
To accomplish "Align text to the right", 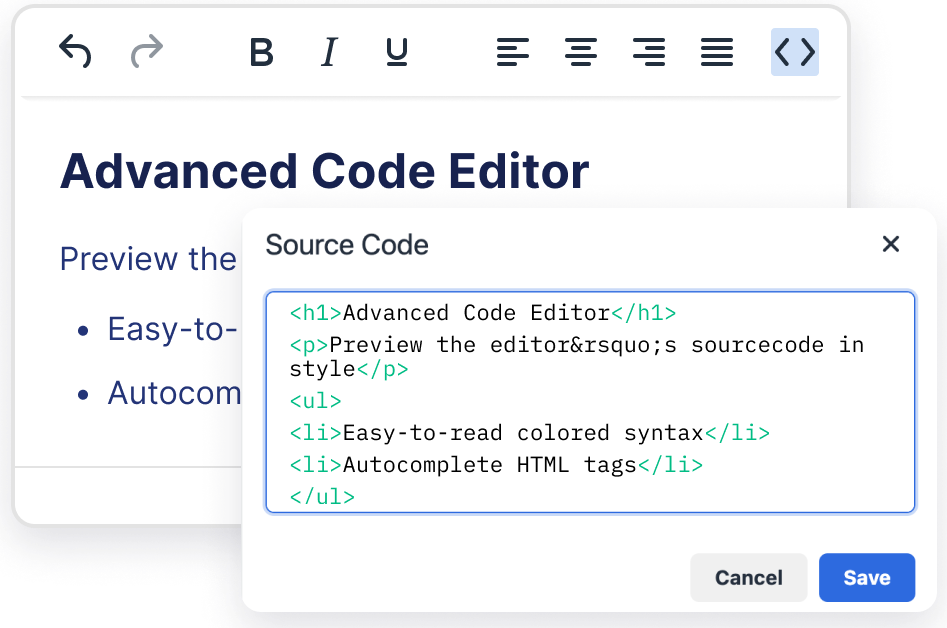I will 648,53.
